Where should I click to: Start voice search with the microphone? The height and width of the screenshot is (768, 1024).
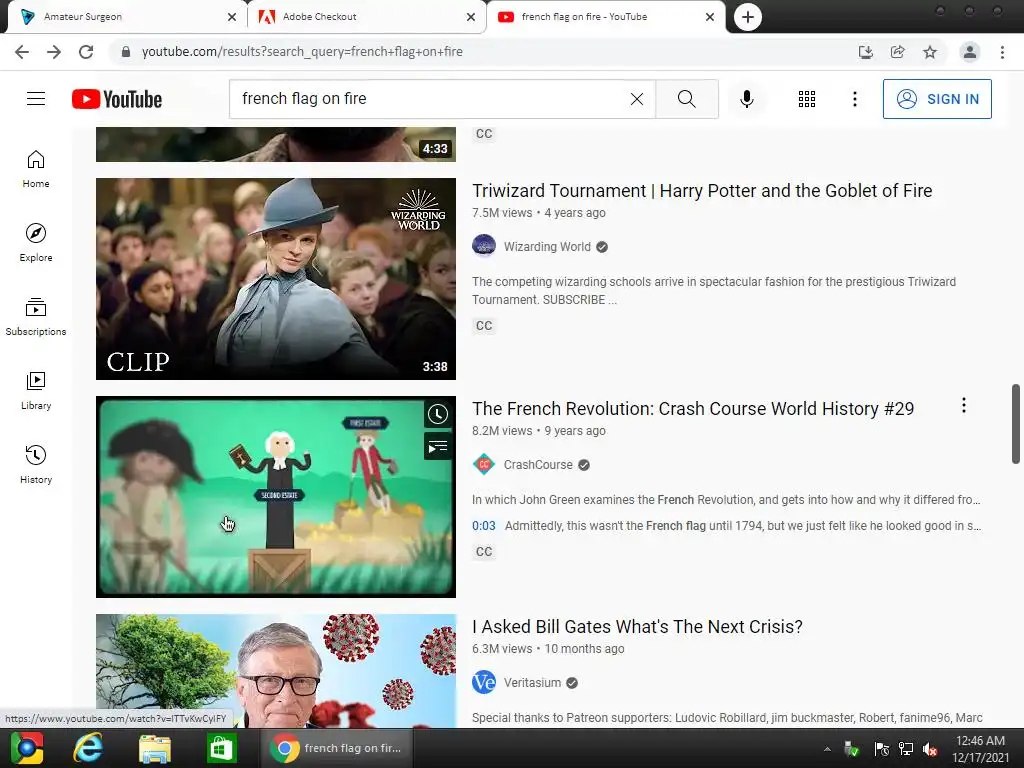(x=746, y=99)
